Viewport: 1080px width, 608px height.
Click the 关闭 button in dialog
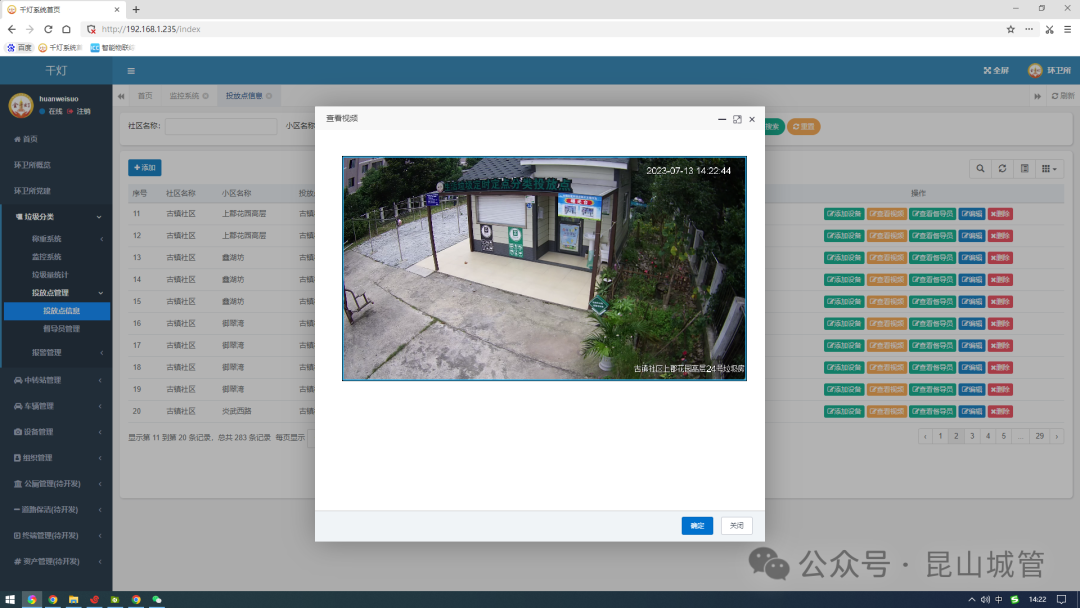(736, 526)
